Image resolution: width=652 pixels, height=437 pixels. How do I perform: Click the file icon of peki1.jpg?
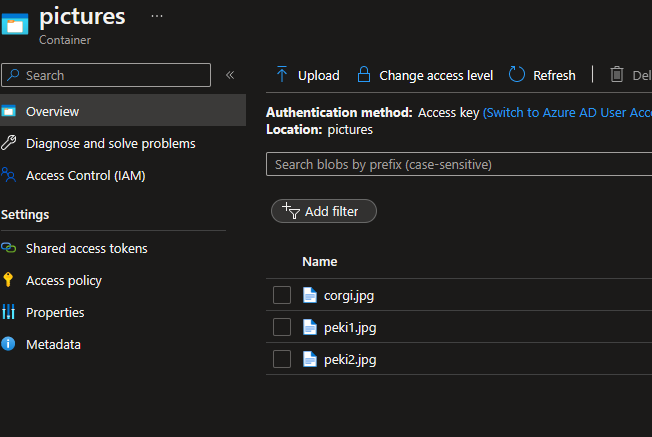(310, 327)
